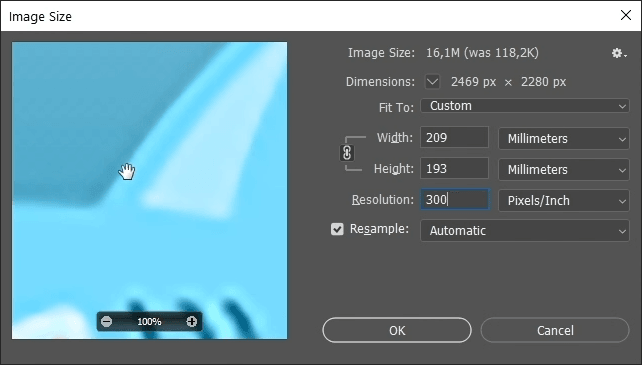Open the Pixels/Inch resolution unit dropdown
This screenshot has height=365, width=642.
coord(563,200)
